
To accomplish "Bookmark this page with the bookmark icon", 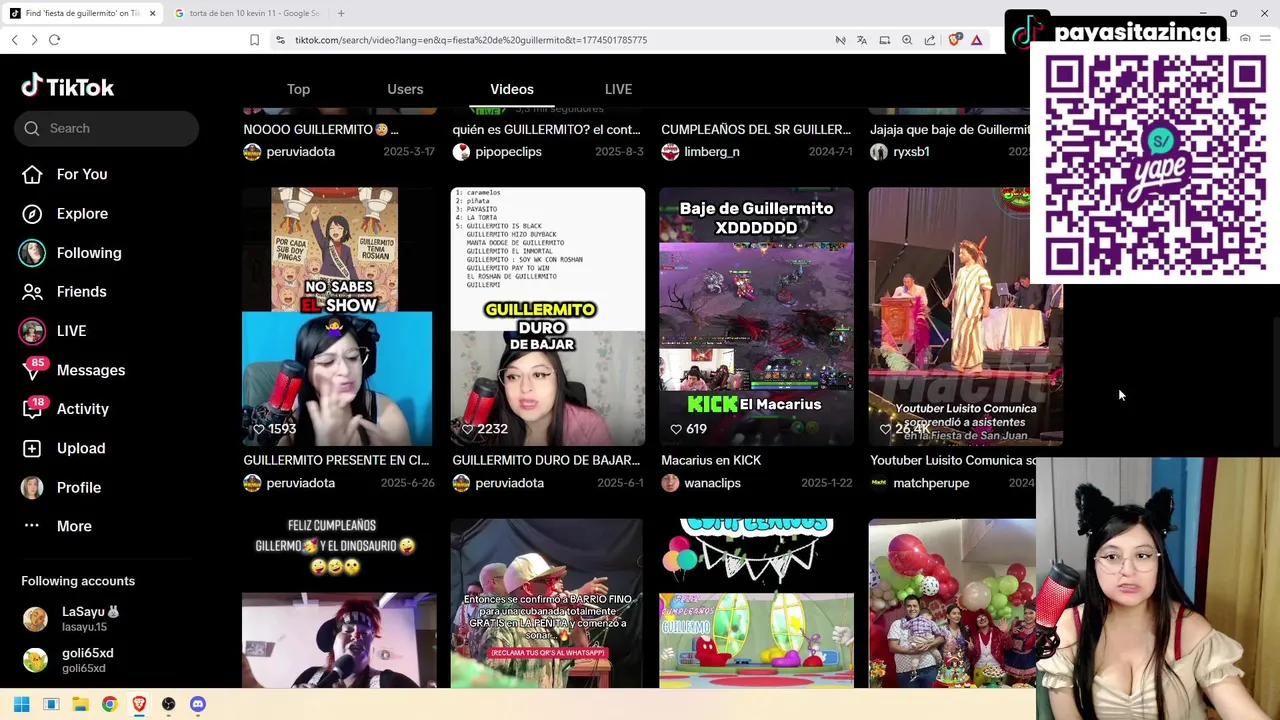I will [x=254, y=40].
